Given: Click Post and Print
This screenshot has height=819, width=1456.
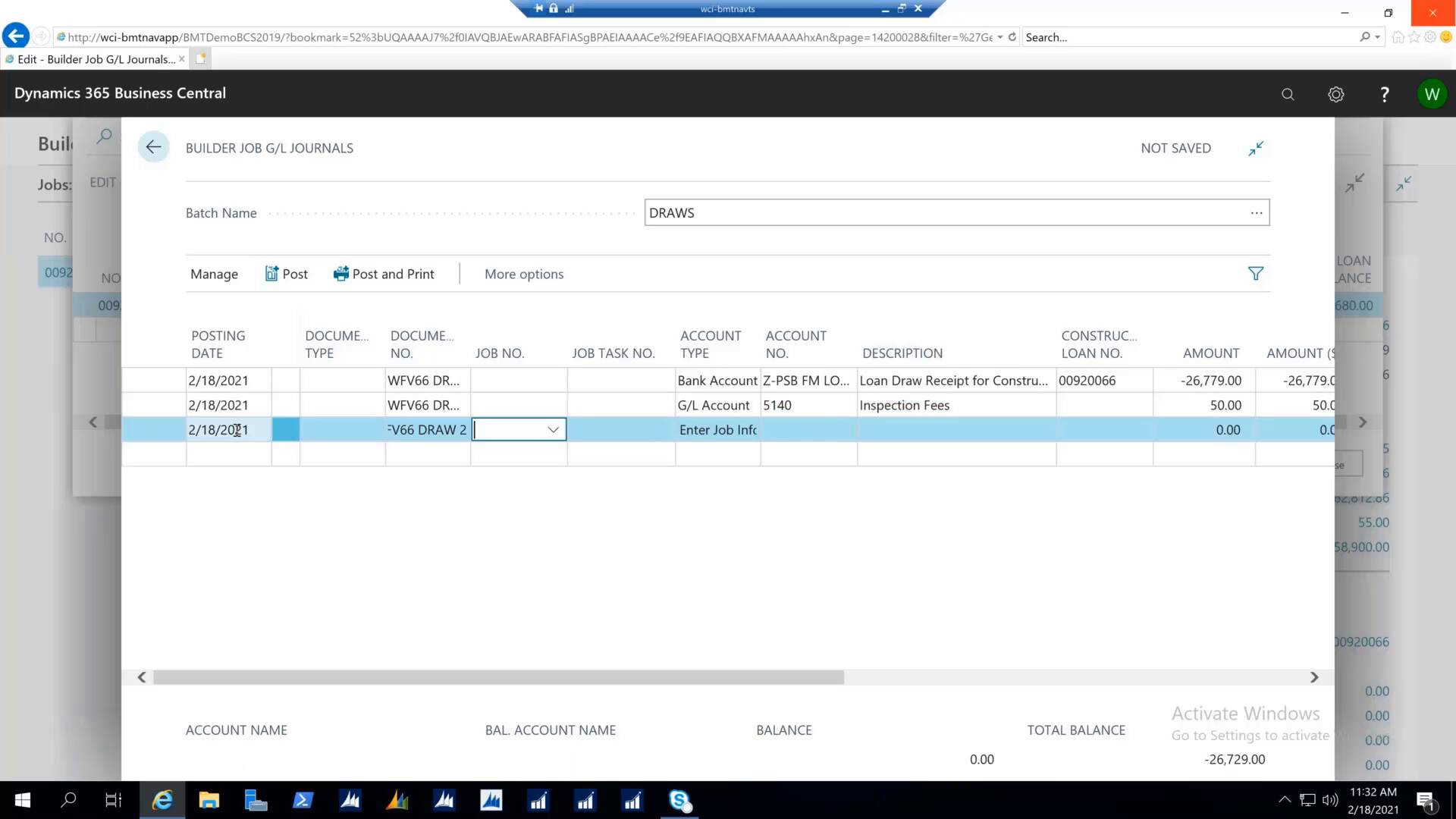Looking at the screenshot, I should [x=384, y=274].
